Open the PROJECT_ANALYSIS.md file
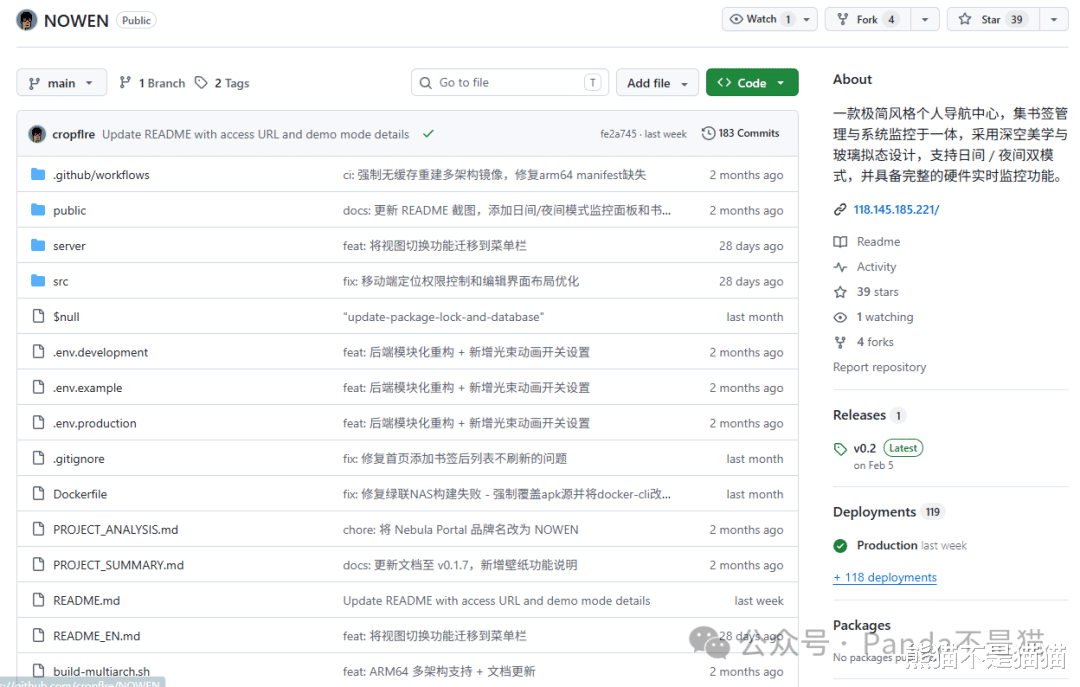 click(116, 529)
